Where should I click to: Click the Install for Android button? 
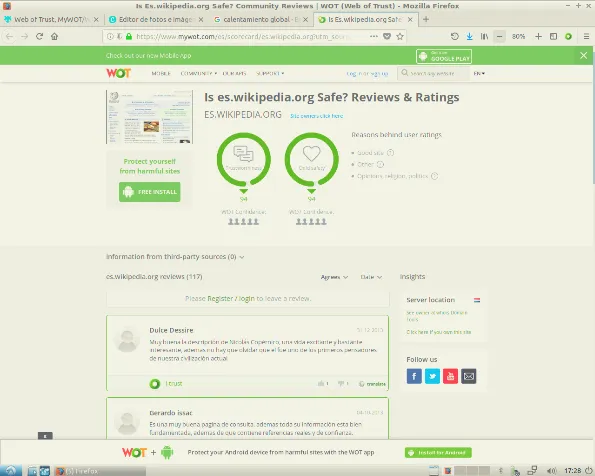(x=438, y=452)
